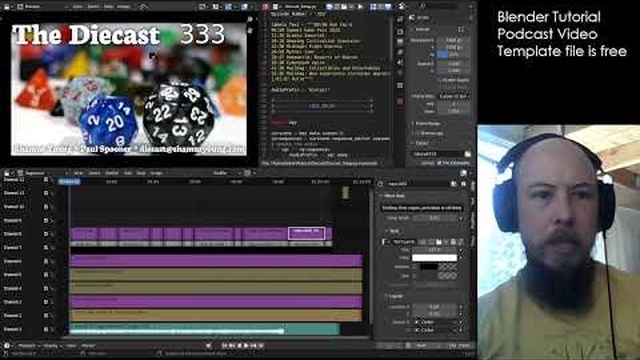Click the play button in timeline controls

246,346
